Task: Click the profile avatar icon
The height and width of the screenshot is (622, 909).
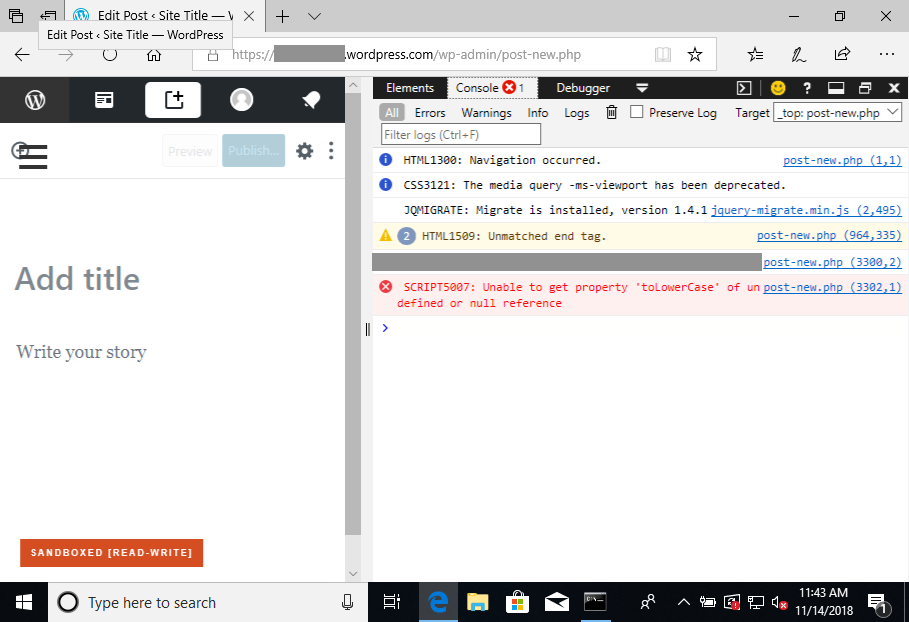Action: tap(241, 100)
